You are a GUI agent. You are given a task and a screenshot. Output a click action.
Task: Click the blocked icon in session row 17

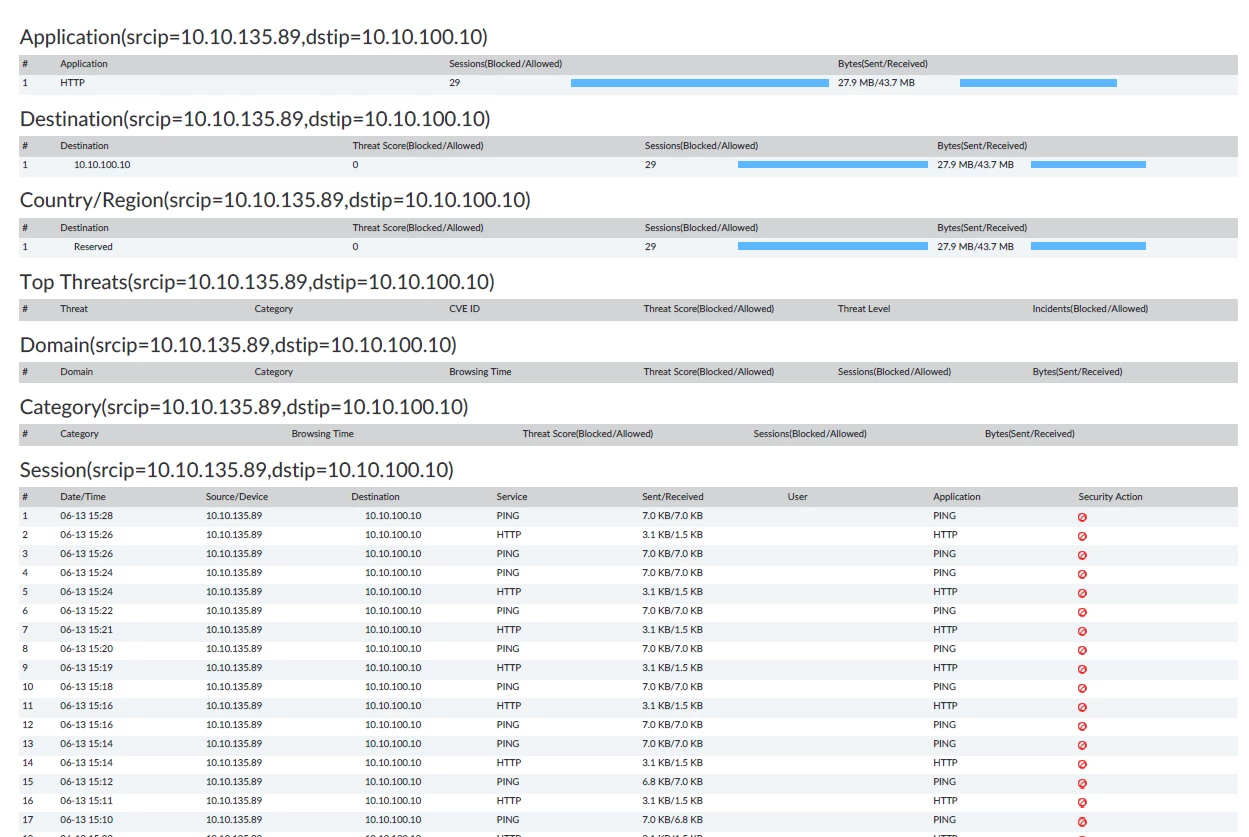click(x=1082, y=821)
